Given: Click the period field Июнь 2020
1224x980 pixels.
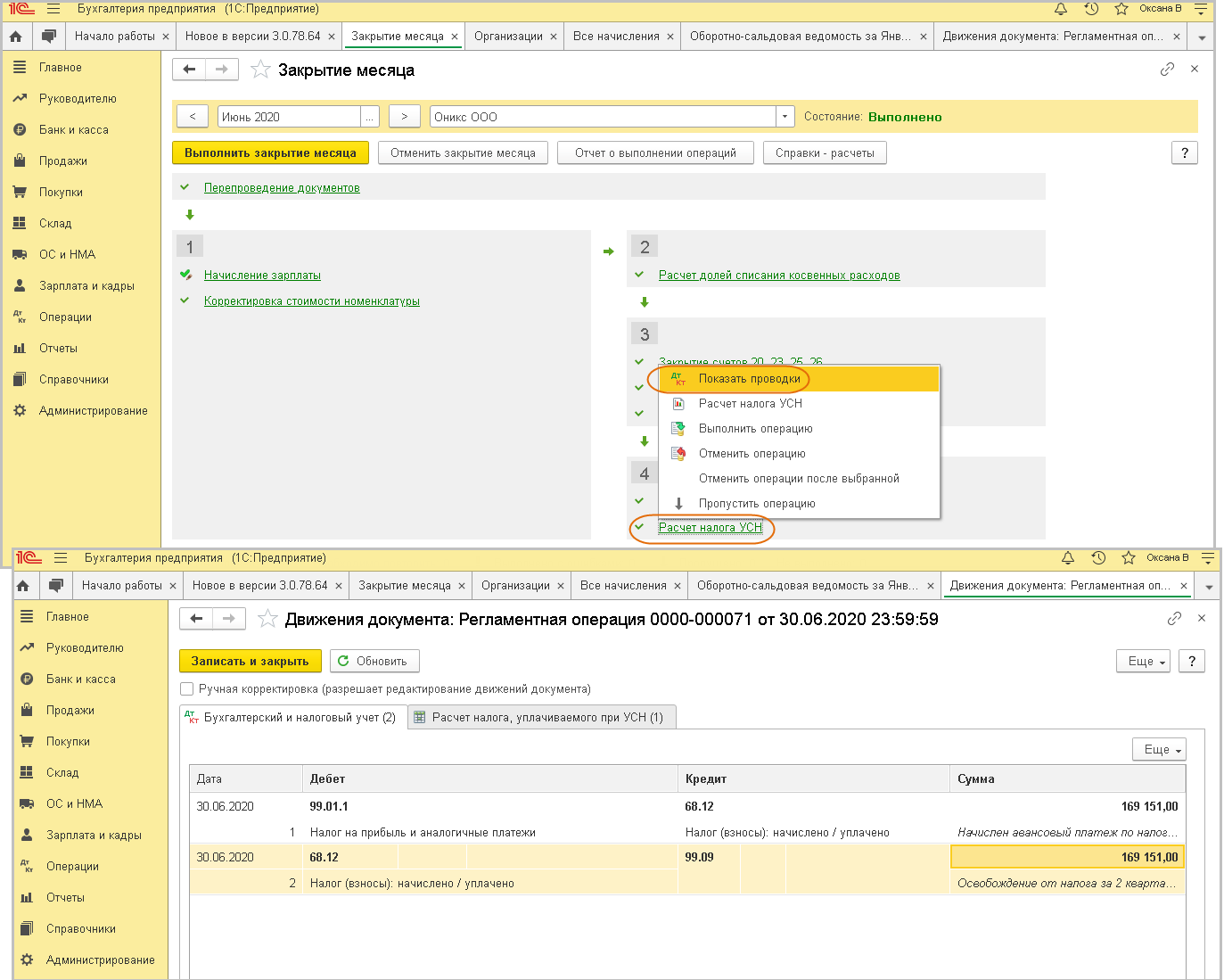Looking at the screenshot, I should click(x=289, y=117).
